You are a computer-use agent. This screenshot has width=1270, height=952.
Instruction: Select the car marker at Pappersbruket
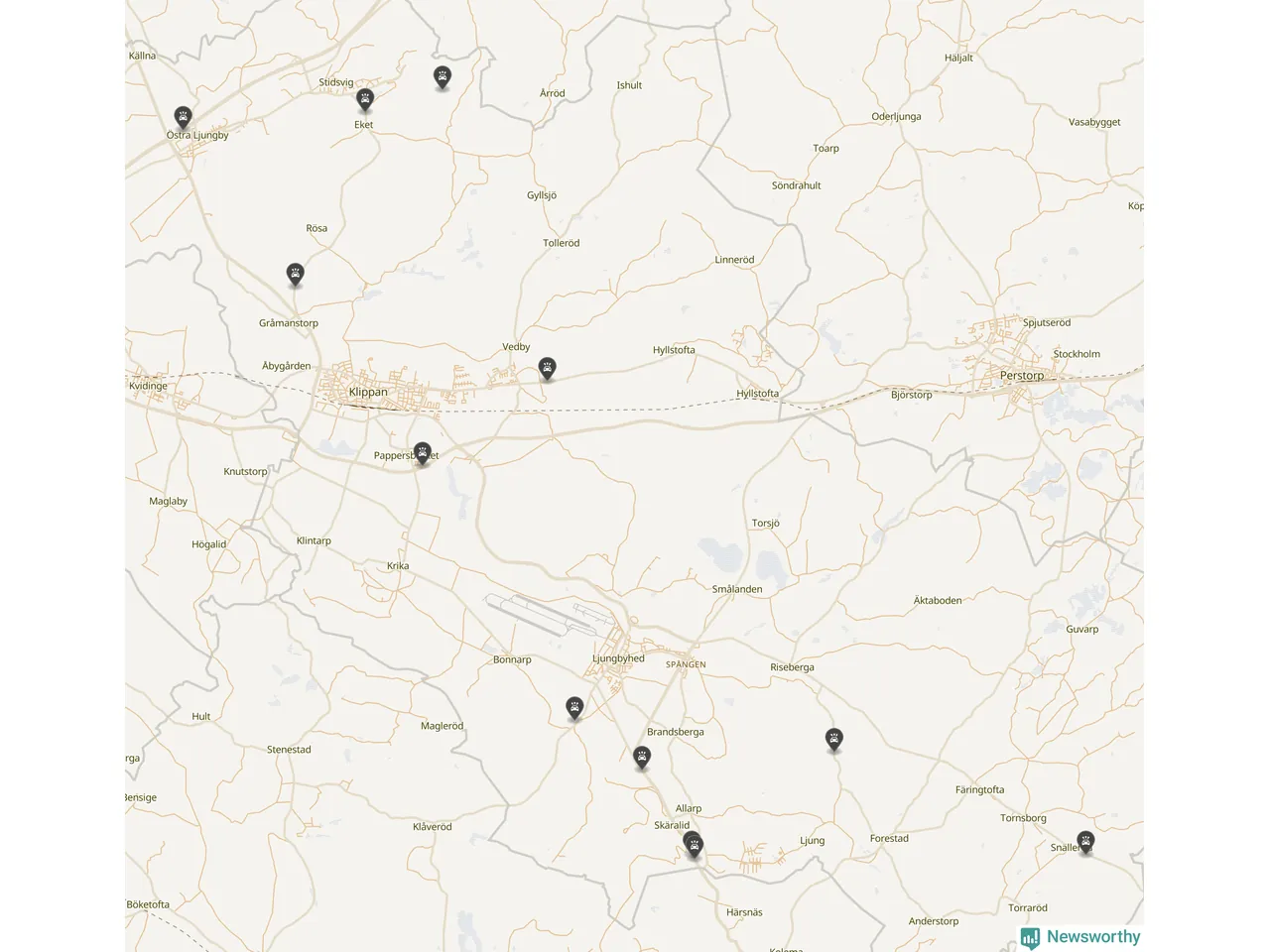(423, 454)
